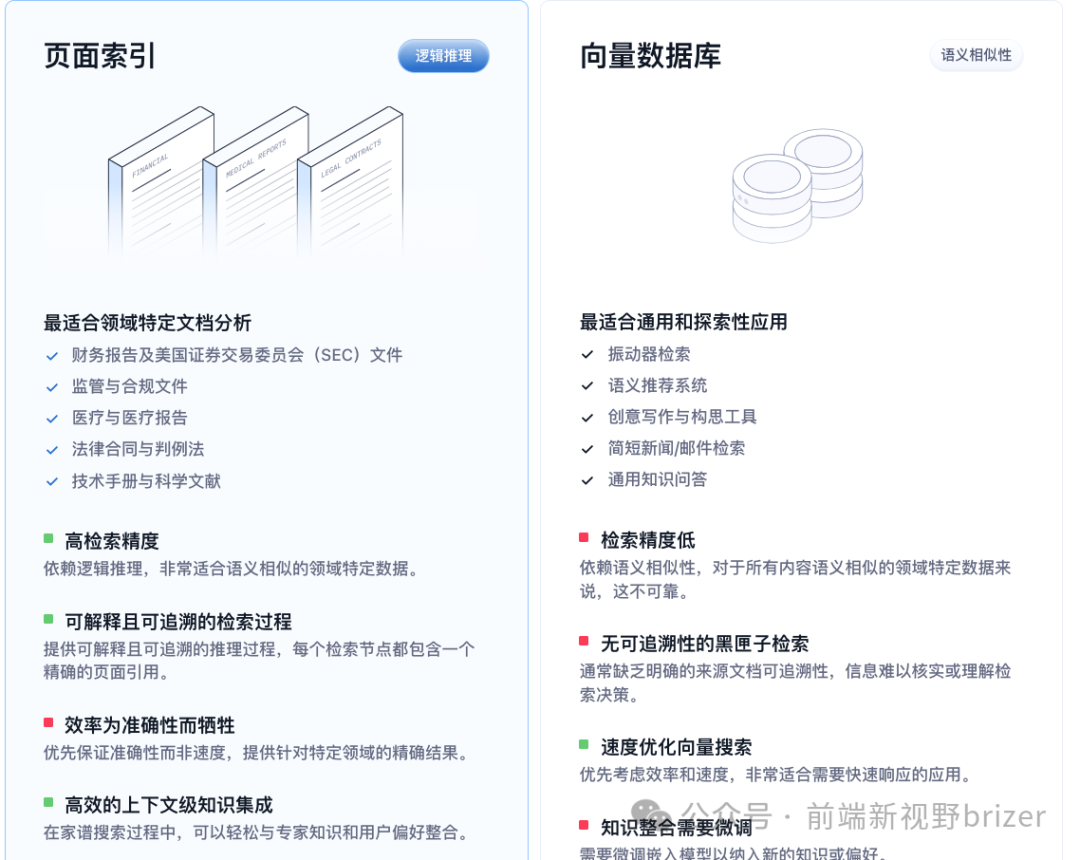
Task: Click the blue pill-shaped 逻辑推理 gradient swatch
Action: pos(443,56)
